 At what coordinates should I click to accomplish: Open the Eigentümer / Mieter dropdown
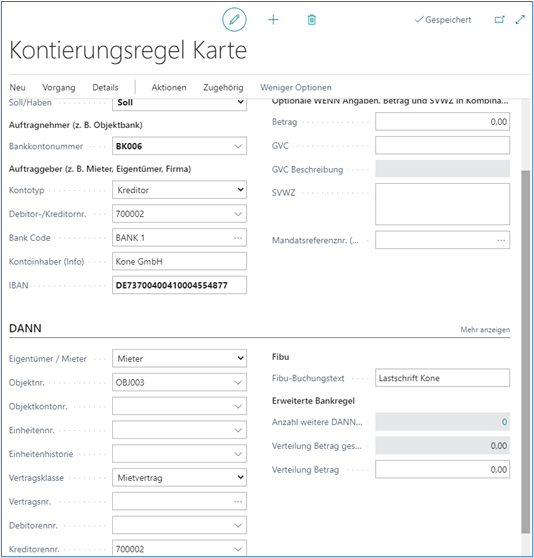click(x=240, y=358)
